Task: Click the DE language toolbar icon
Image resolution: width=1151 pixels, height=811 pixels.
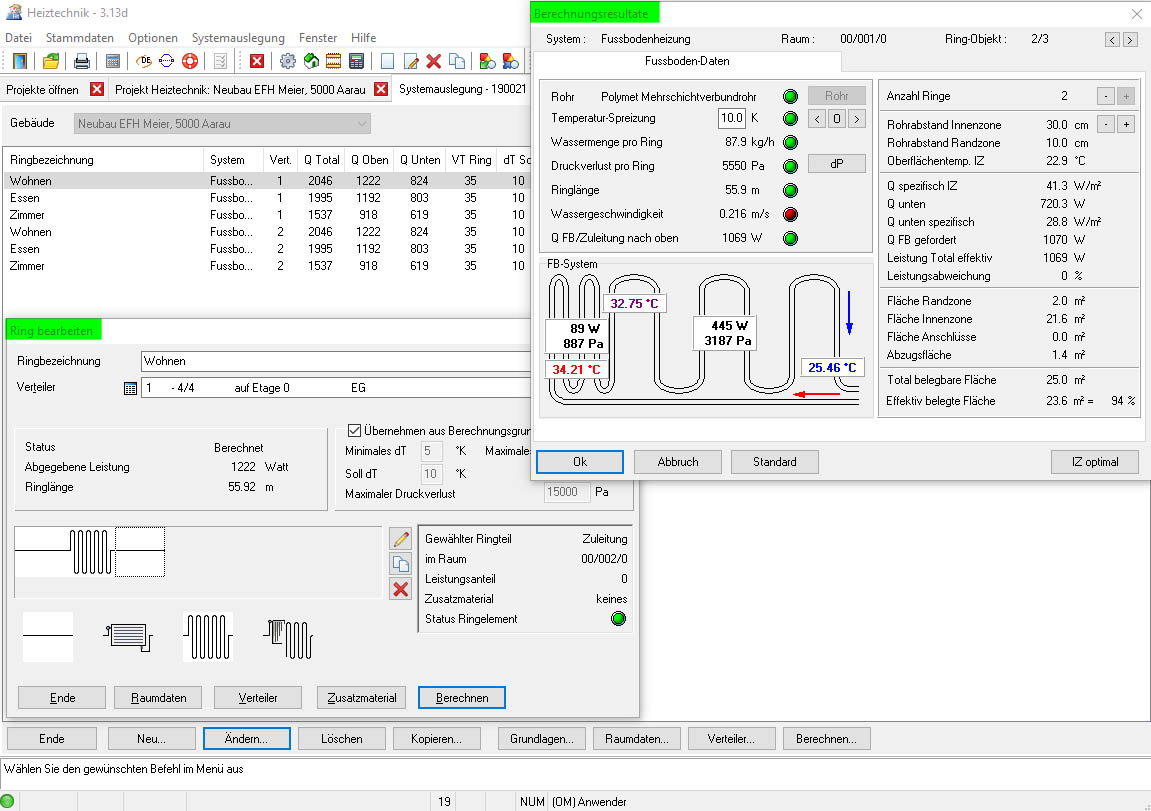Action: (144, 61)
